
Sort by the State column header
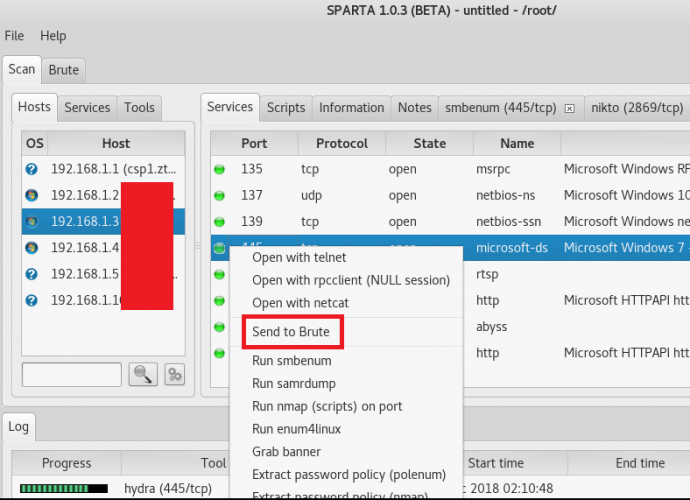click(429, 143)
